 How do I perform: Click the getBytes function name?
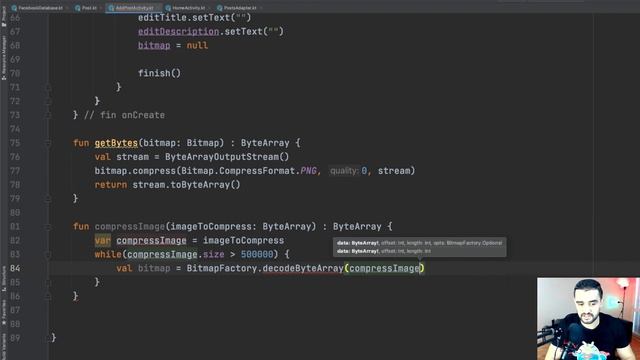click(x=116, y=143)
